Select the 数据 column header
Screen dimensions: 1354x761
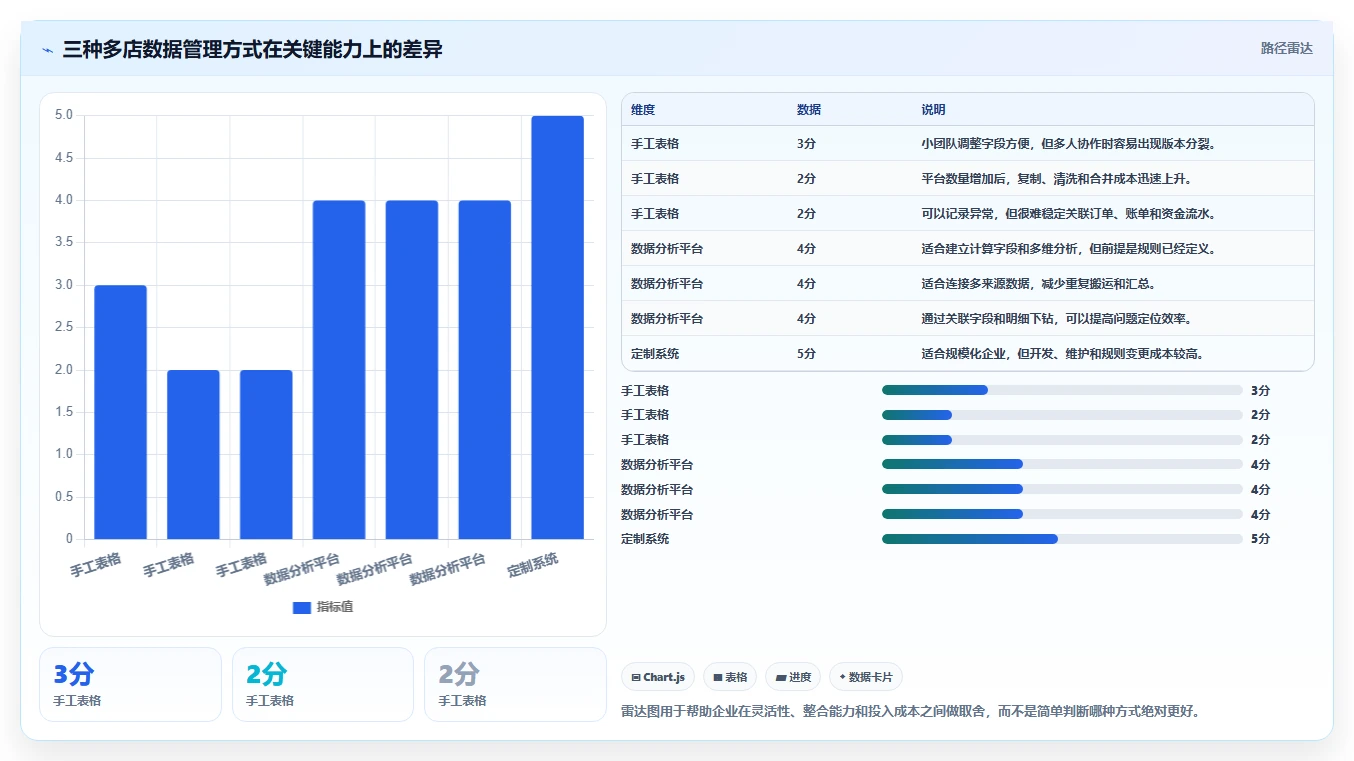809,110
